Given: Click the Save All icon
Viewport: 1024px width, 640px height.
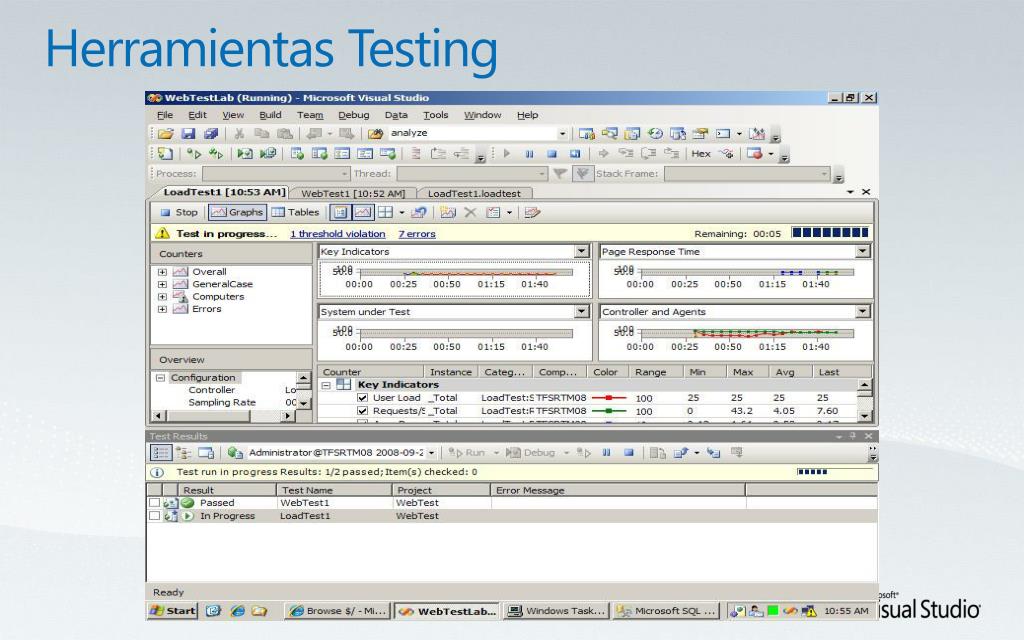Looking at the screenshot, I should [211, 133].
